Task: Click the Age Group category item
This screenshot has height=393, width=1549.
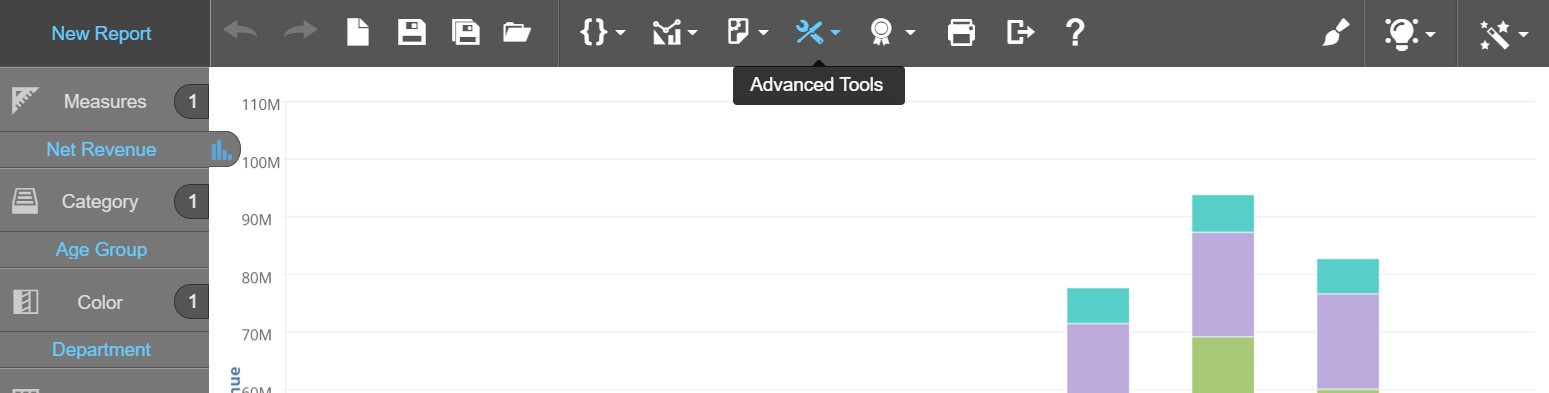Action: pyautogui.click(x=101, y=249)
